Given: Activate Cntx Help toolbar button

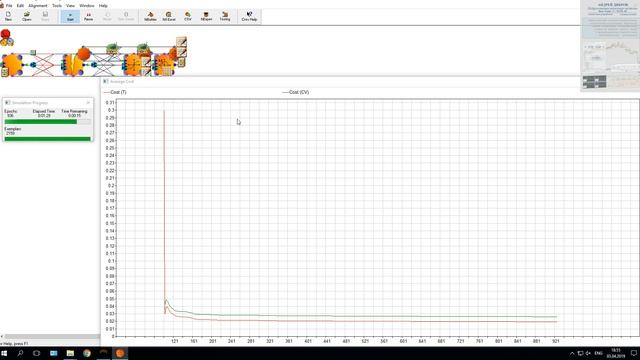Looking at the screenshot, I should point(249,17).
